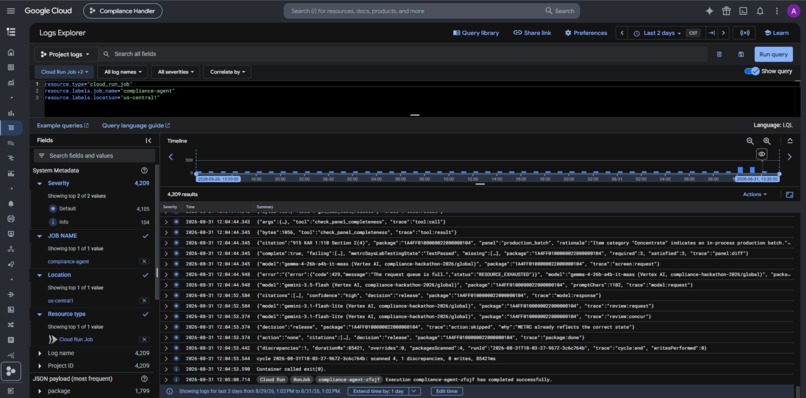Filter by Info severity value
Viewport: 806px width, 398px height.
(x=64, y=222)
